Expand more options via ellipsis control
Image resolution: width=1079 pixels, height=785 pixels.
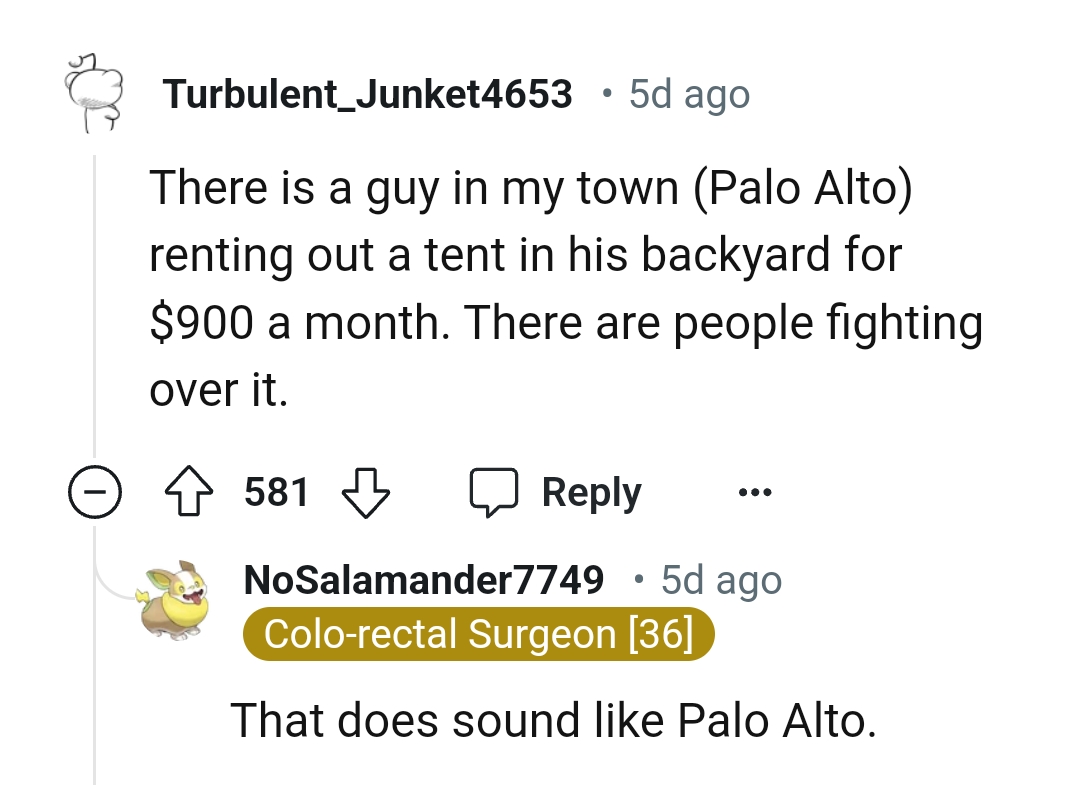pyautogui.click(x=755, y=491)
